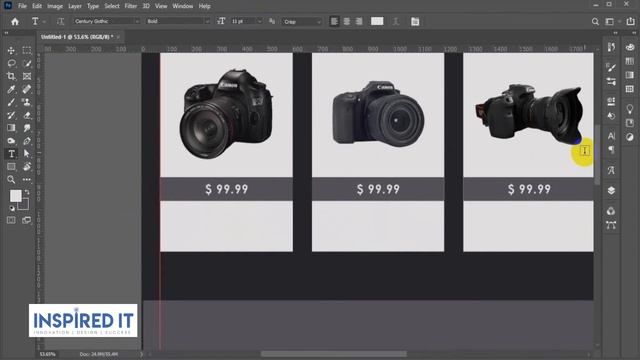Change screen mode
Screen dimensions: 640x360
click(27, 220)
